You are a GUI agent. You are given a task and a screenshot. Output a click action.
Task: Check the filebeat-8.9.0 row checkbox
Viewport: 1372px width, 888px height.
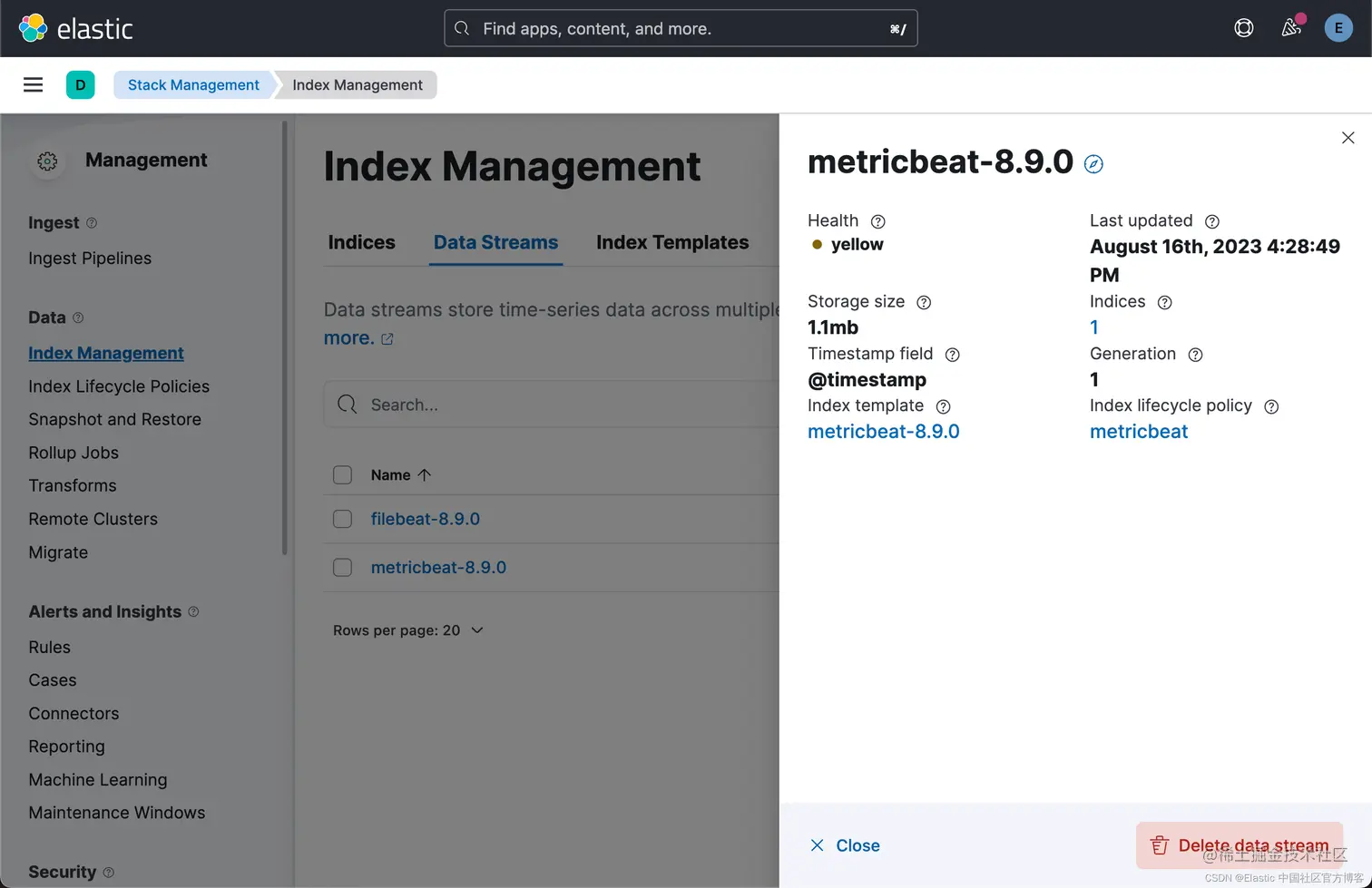(x=342, y=519)
